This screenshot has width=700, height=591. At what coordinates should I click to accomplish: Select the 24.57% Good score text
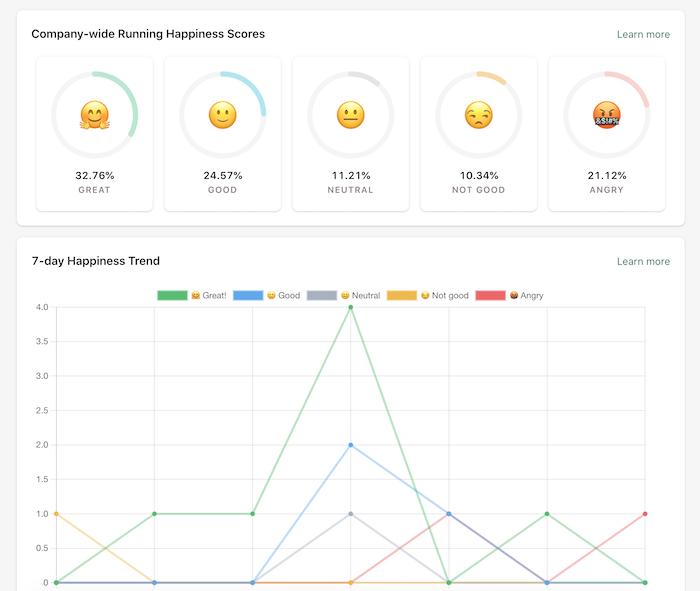click(x=223, y=175)
